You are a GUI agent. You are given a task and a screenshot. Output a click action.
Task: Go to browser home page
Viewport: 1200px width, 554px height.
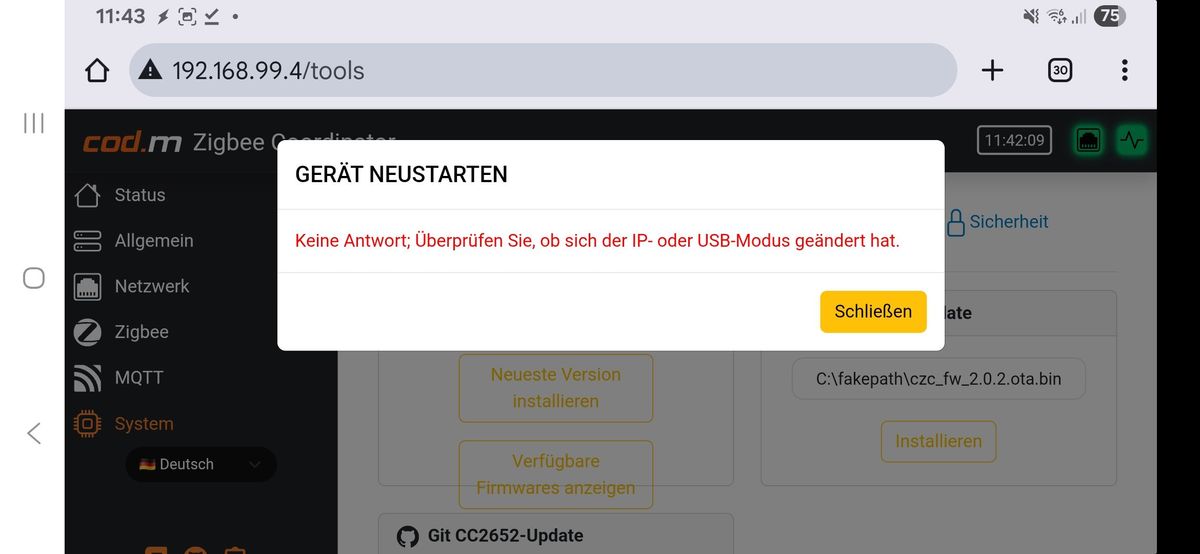[97, 70]
